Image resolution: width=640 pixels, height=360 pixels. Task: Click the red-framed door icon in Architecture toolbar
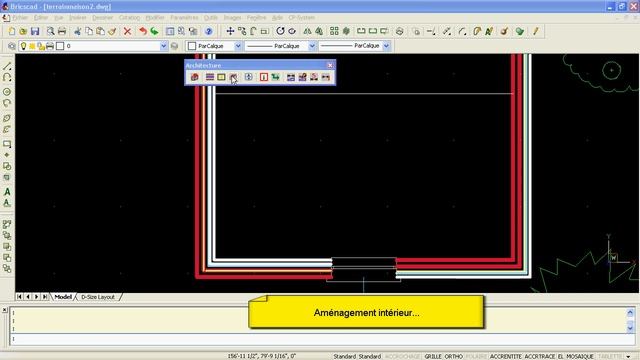(x=264, y=77)
